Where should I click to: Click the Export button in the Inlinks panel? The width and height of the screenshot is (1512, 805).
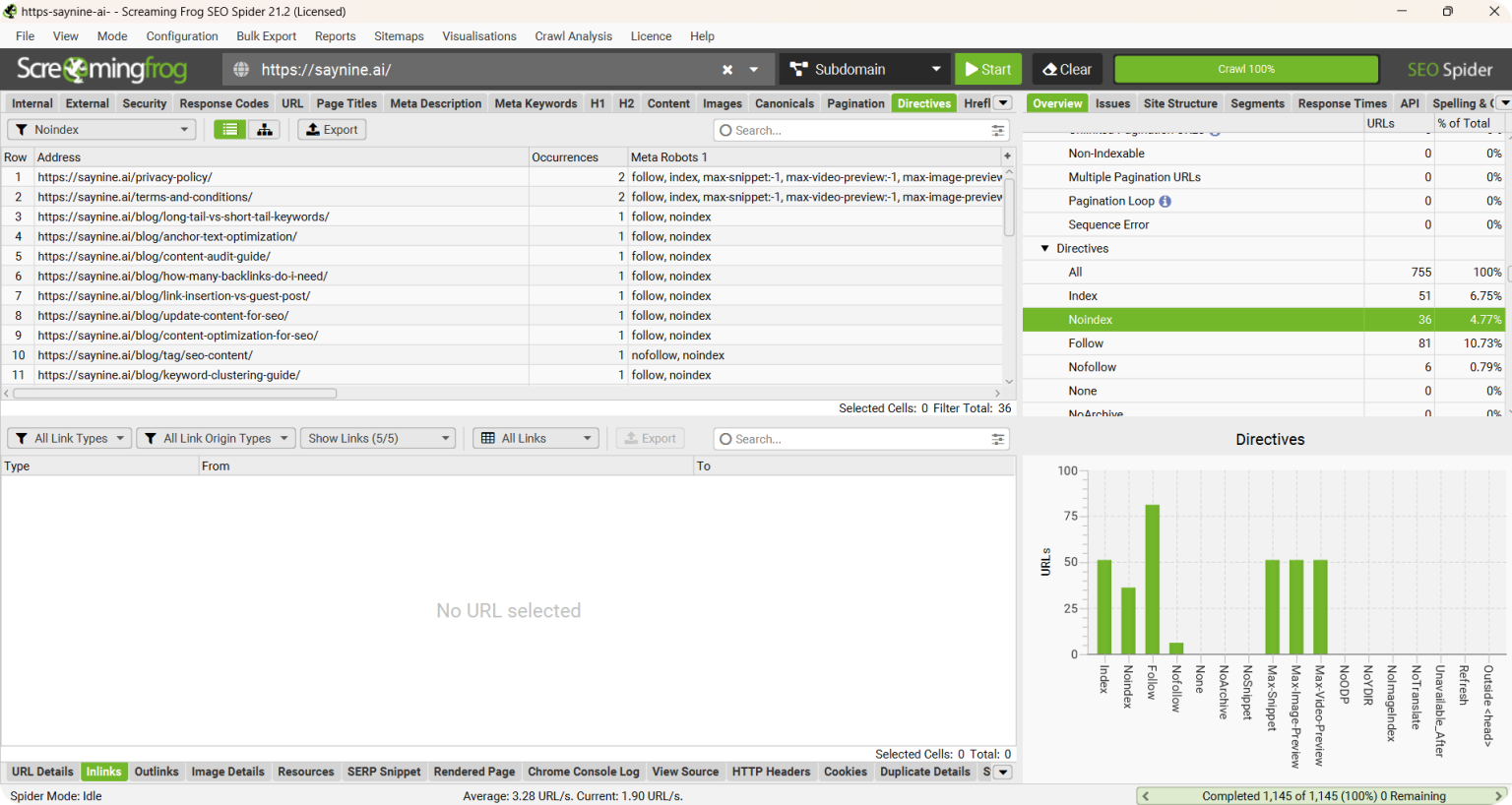coord(651,439)
